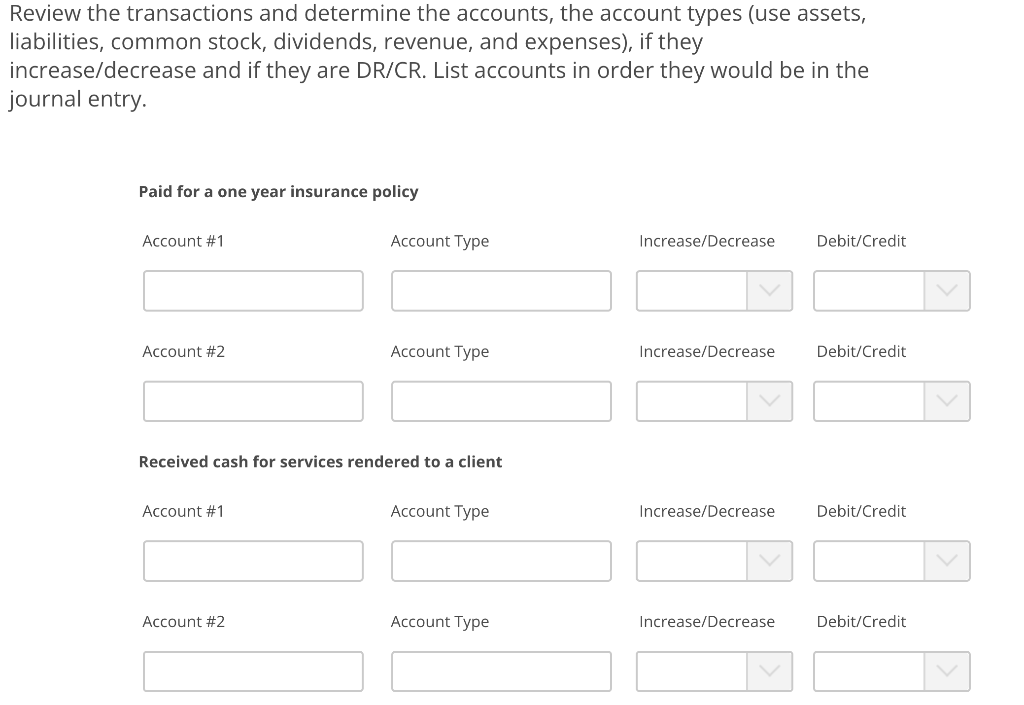Screen dimensions: 1024x705
Task: Click the chevron on Debit/Credit under services Account #1
Action: 947,561
